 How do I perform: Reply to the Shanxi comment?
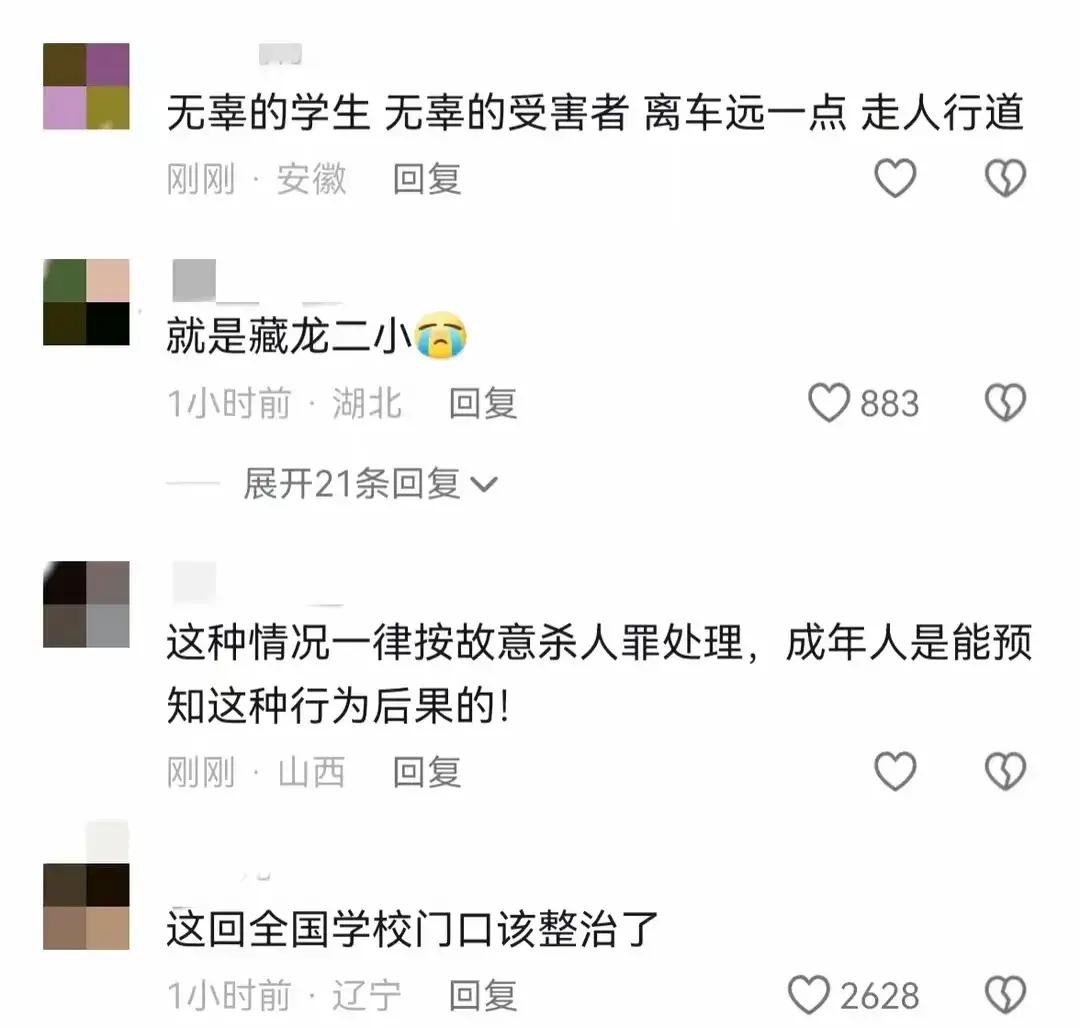[426, 772]
